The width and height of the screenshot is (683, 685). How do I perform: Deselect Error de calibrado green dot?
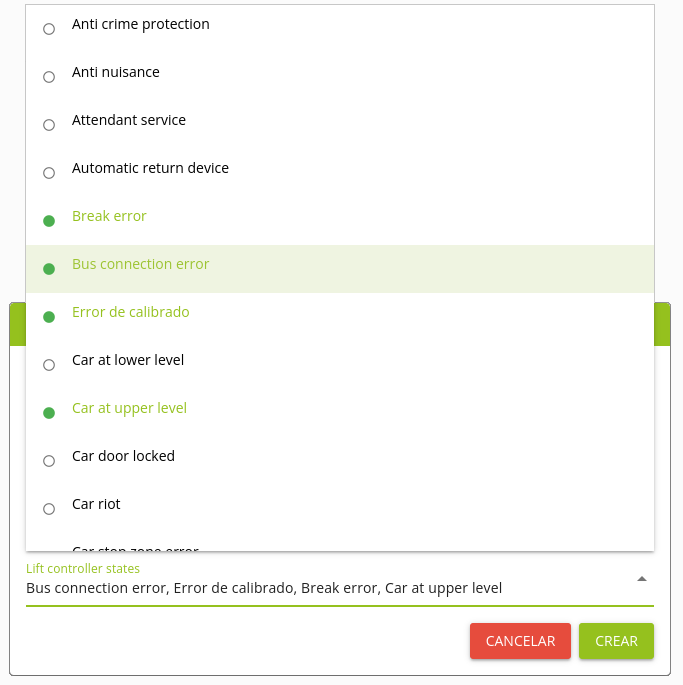pyautogui.click(x=49, y=317)
